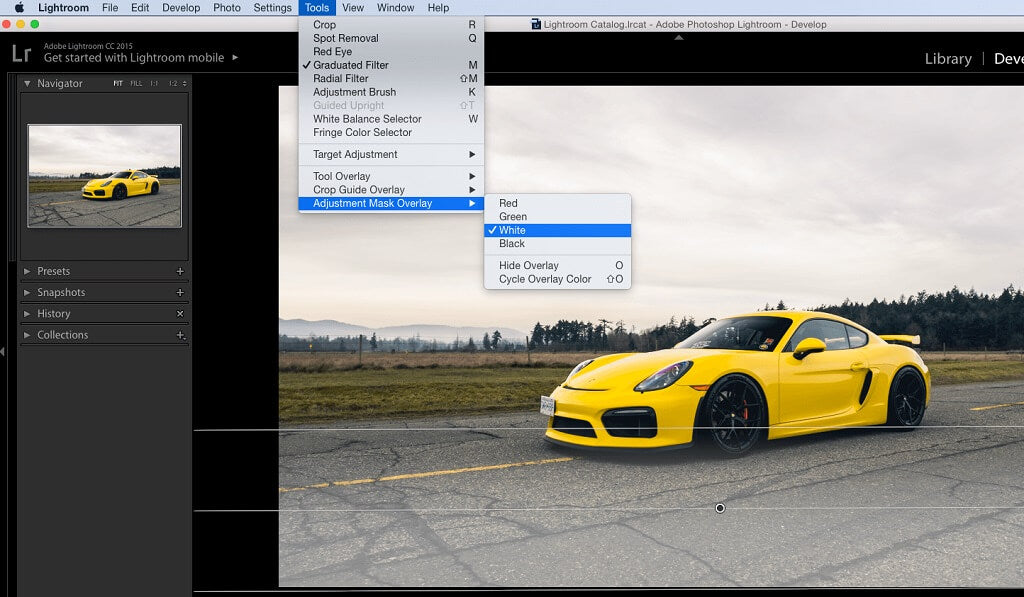Open the View menu
Image resolution: width=1024 pixels, height=597 pixels.
click(353, 7)
